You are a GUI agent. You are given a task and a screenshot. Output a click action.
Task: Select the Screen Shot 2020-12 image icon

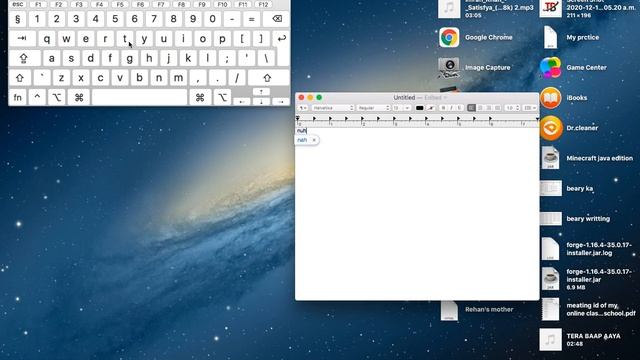tap(550, 8)
